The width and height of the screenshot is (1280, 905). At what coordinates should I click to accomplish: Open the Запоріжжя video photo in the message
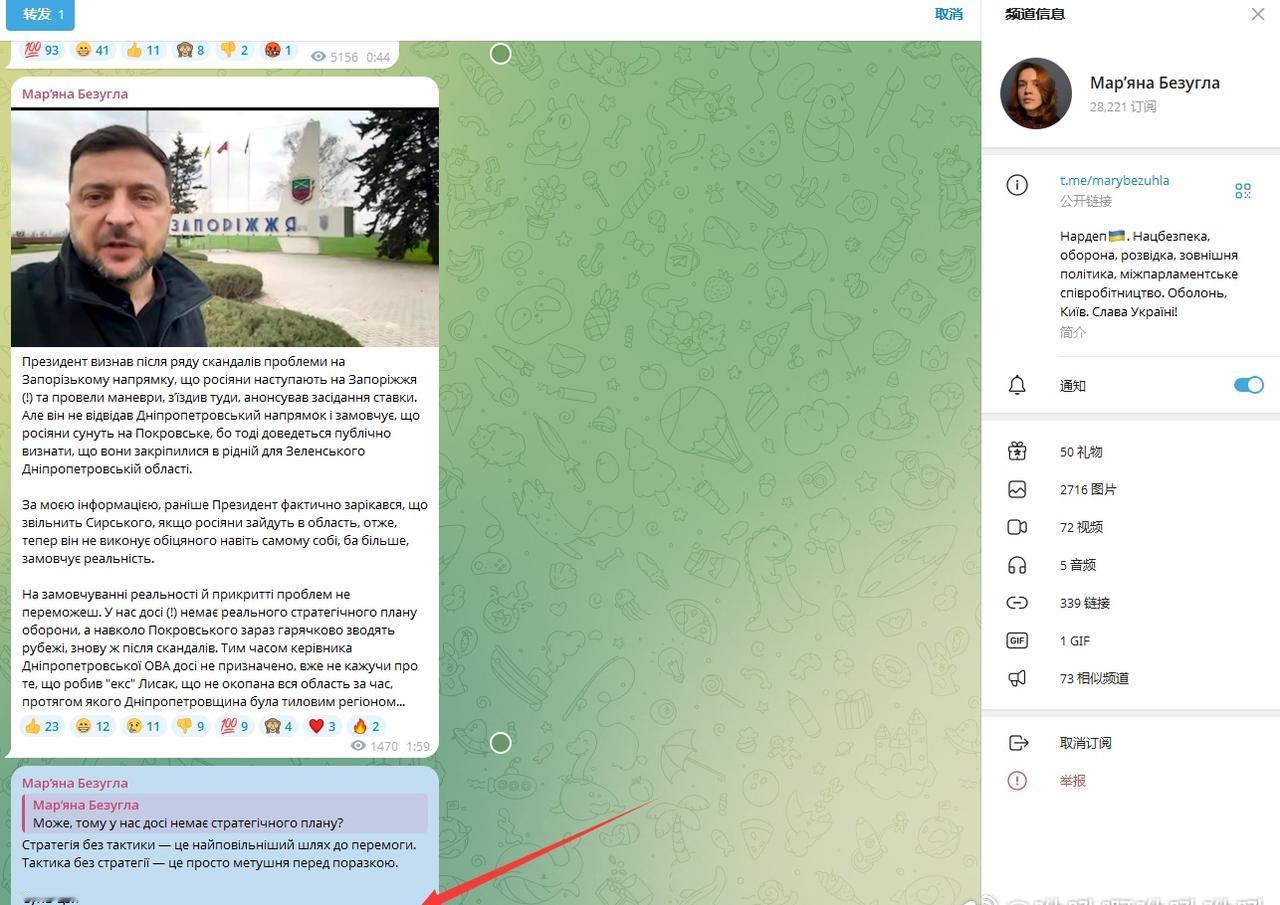coord(225,227)
